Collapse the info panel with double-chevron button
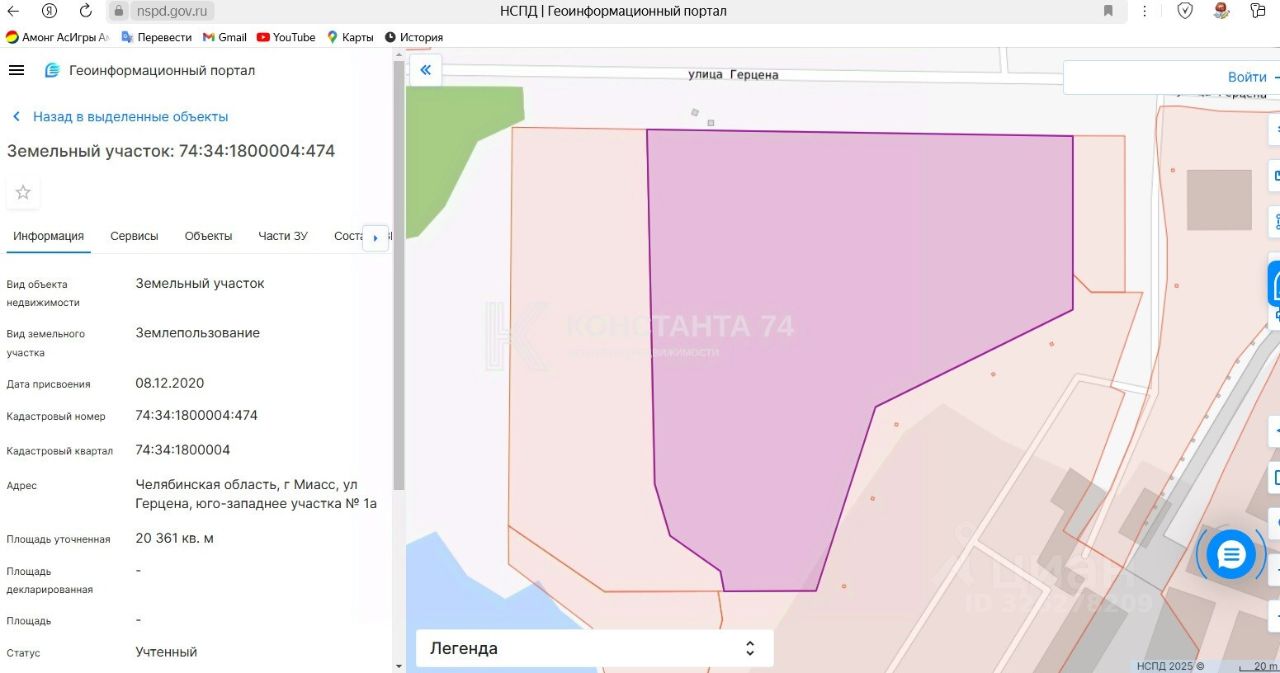The width and height of the screenshot is (1280, 673). click(x=425, y=69)
